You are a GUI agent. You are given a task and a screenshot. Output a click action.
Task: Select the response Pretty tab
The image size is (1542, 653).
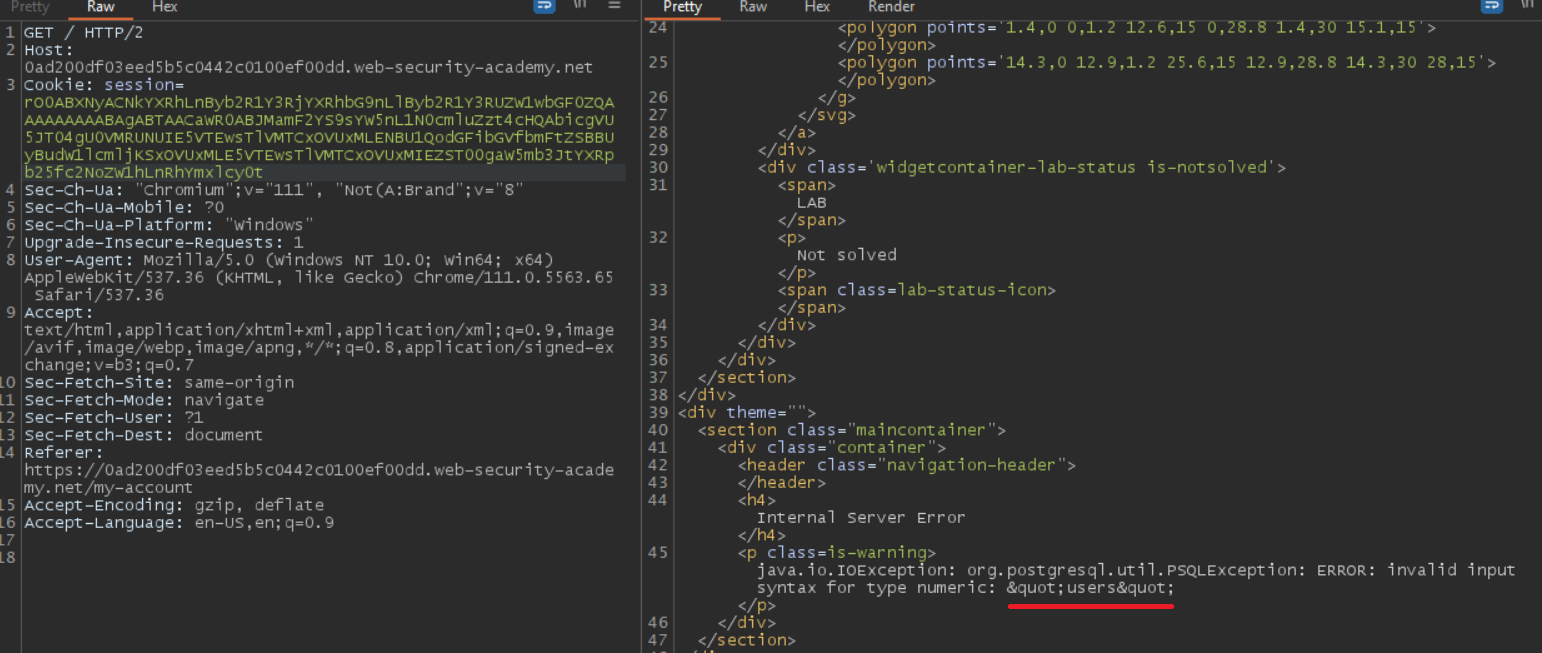pyautogui.click(x=683, y=7)
